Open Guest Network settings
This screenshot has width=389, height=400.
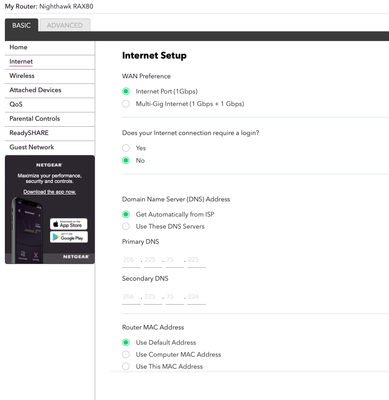[x=50, y=147]
